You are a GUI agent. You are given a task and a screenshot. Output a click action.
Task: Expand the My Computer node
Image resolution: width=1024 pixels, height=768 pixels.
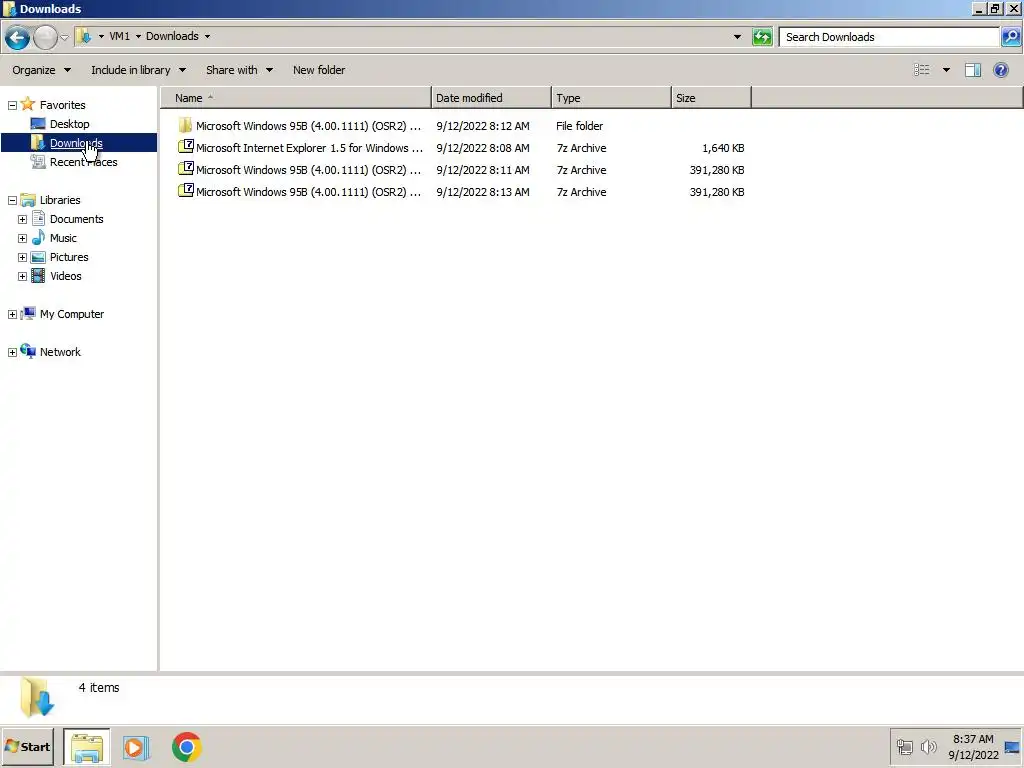point(12,315)
